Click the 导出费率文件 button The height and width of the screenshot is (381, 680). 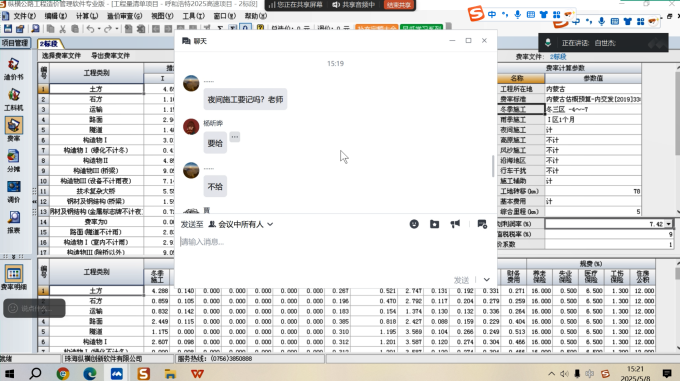click(110, 56)
